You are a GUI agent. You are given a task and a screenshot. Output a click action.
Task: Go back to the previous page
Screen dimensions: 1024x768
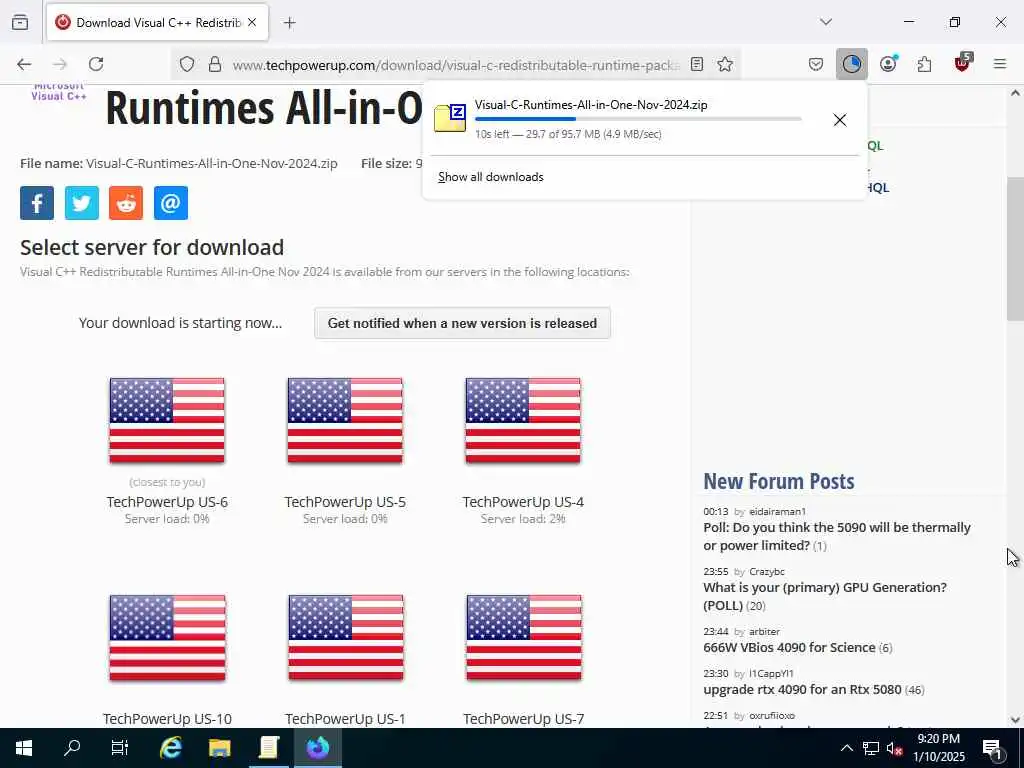(24, 64)
